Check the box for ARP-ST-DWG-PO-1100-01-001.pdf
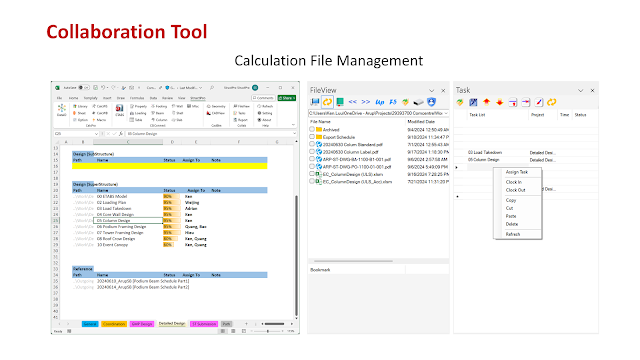This screenshot has height=360, width=640. click(312, 167)
